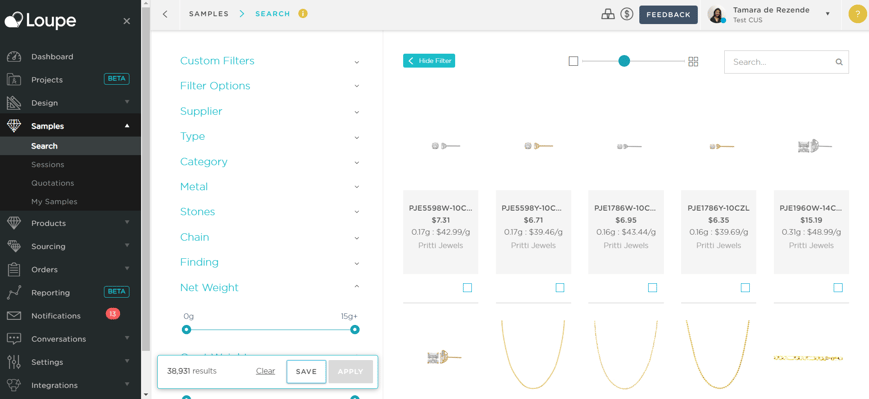Go back using the header left arrow
Image resolution: width=869 pixels, height=399 pixels.
point(165,14)
